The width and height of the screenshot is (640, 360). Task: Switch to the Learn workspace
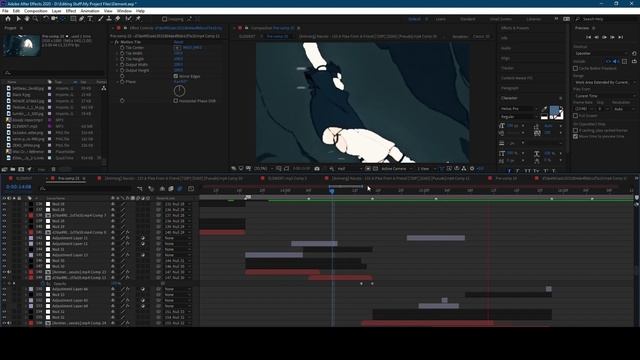pos(440,19)
